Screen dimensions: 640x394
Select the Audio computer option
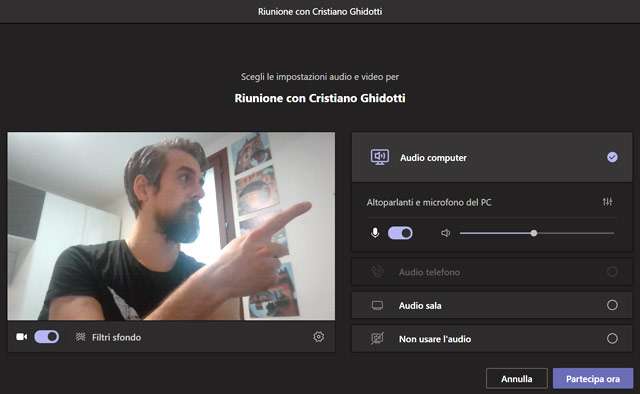pyautogui.click(x=492, y=157)
